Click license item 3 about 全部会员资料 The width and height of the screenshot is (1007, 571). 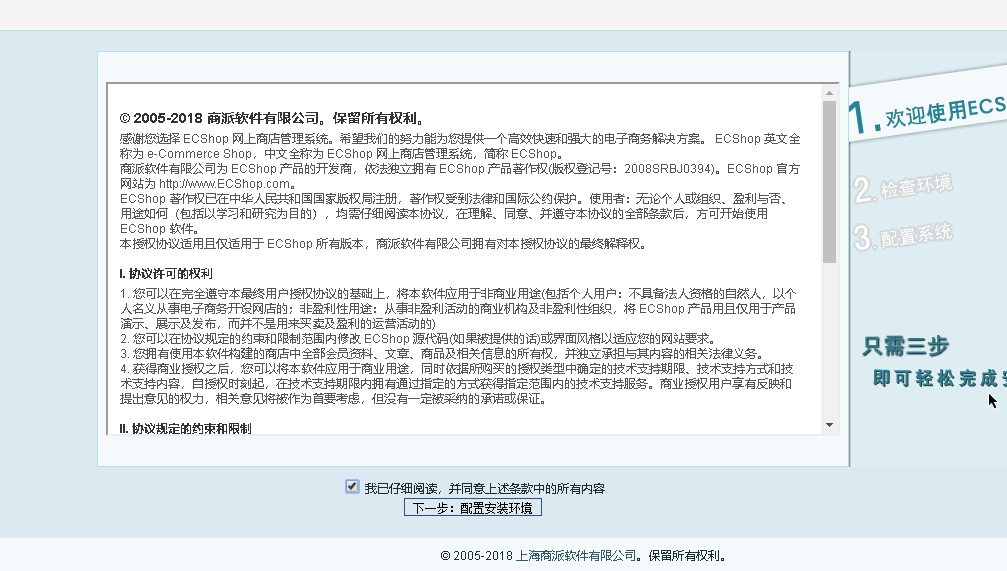(x=442, y=354)
